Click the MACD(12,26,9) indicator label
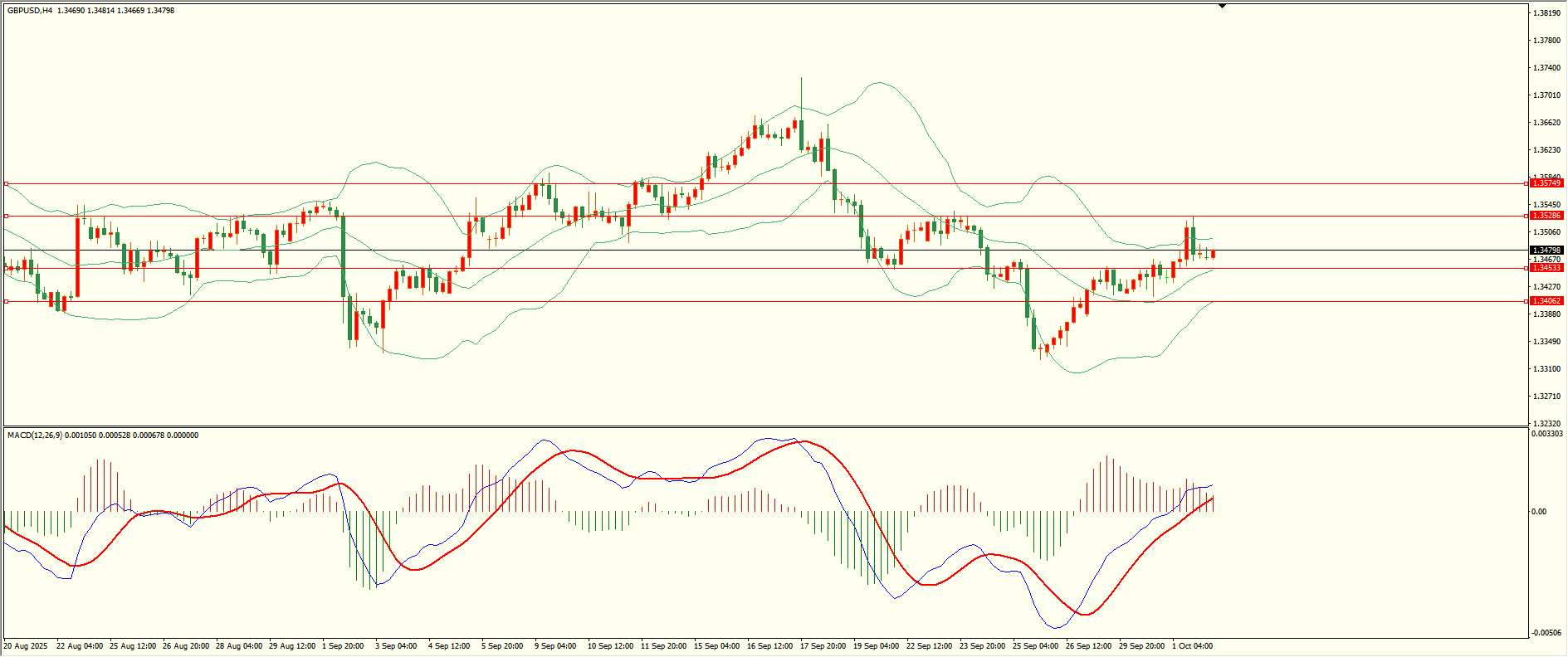Viewport: 1568px width, 657px height. pyautogui.click(x=32, y=436)
